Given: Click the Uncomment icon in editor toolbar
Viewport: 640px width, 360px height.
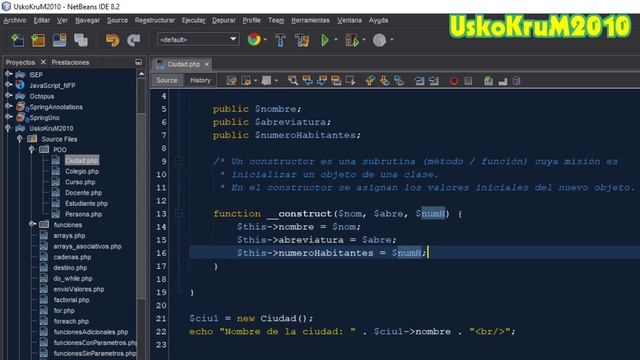Looking at the screenshot, I should coord(502,81).
